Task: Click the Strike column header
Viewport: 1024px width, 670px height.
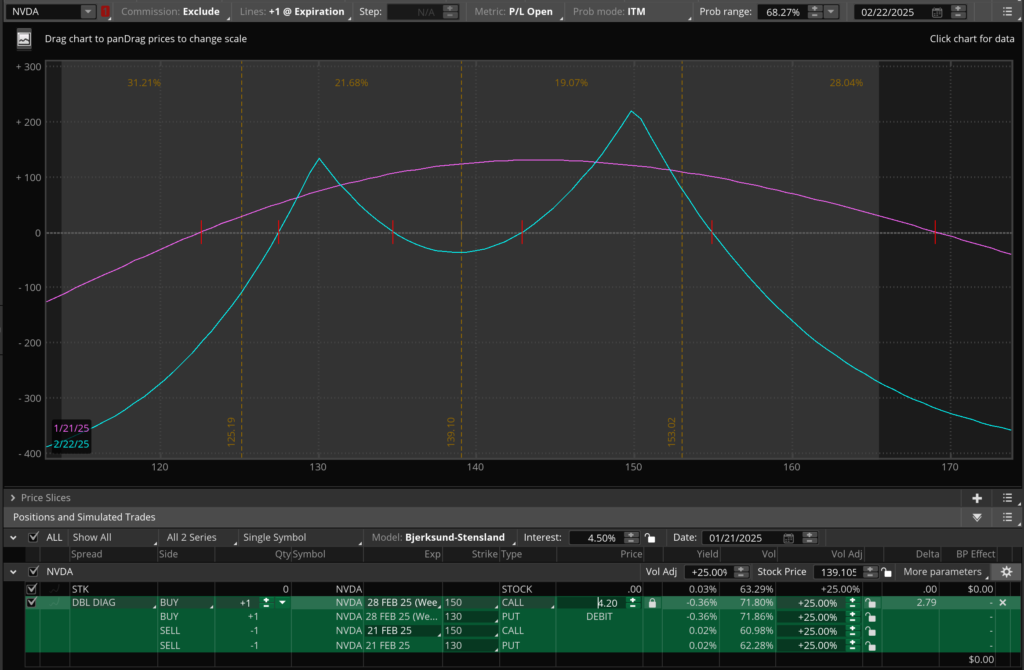Action: (x=485, y=554)
